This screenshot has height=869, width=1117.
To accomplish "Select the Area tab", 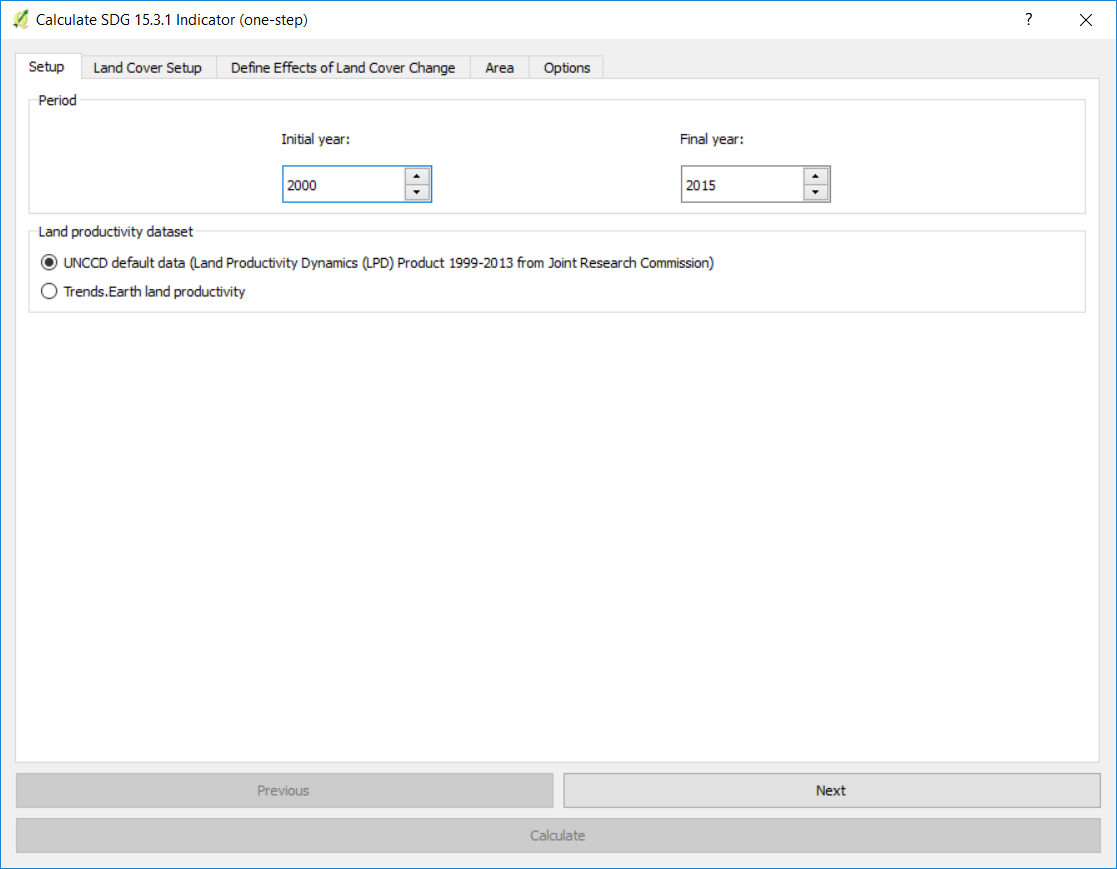I will click(x=499, y=68).
